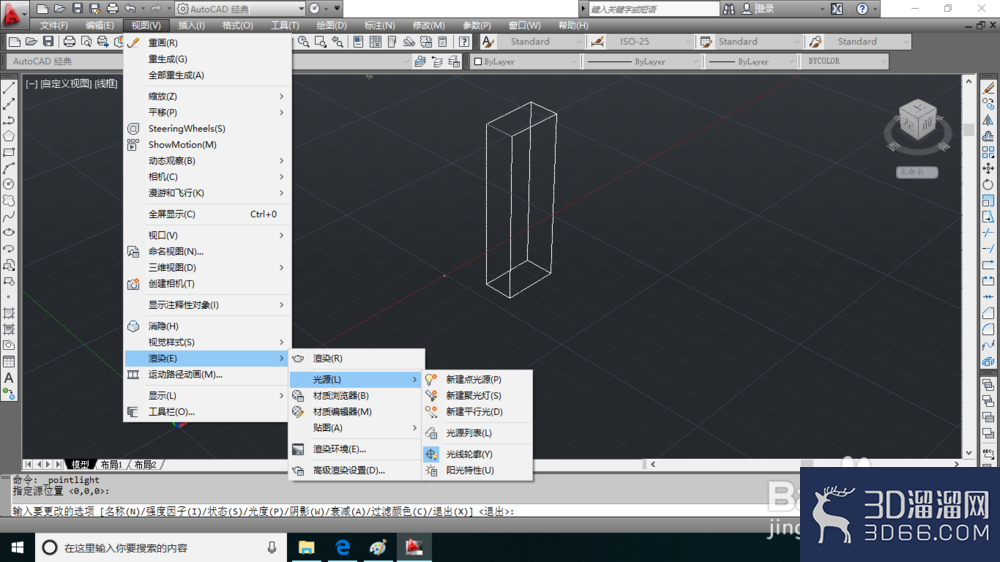This screenshot has width=1000, height=562.
Task: Click the New distant light icon
Action: (432, 412)
